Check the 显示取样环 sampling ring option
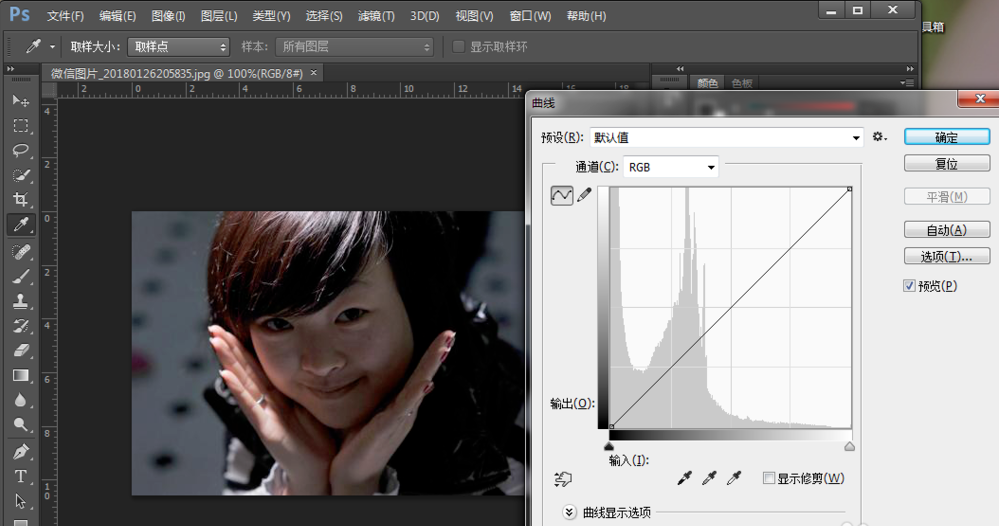The height and width of the screenshot is (526, 999). (459, 47)
